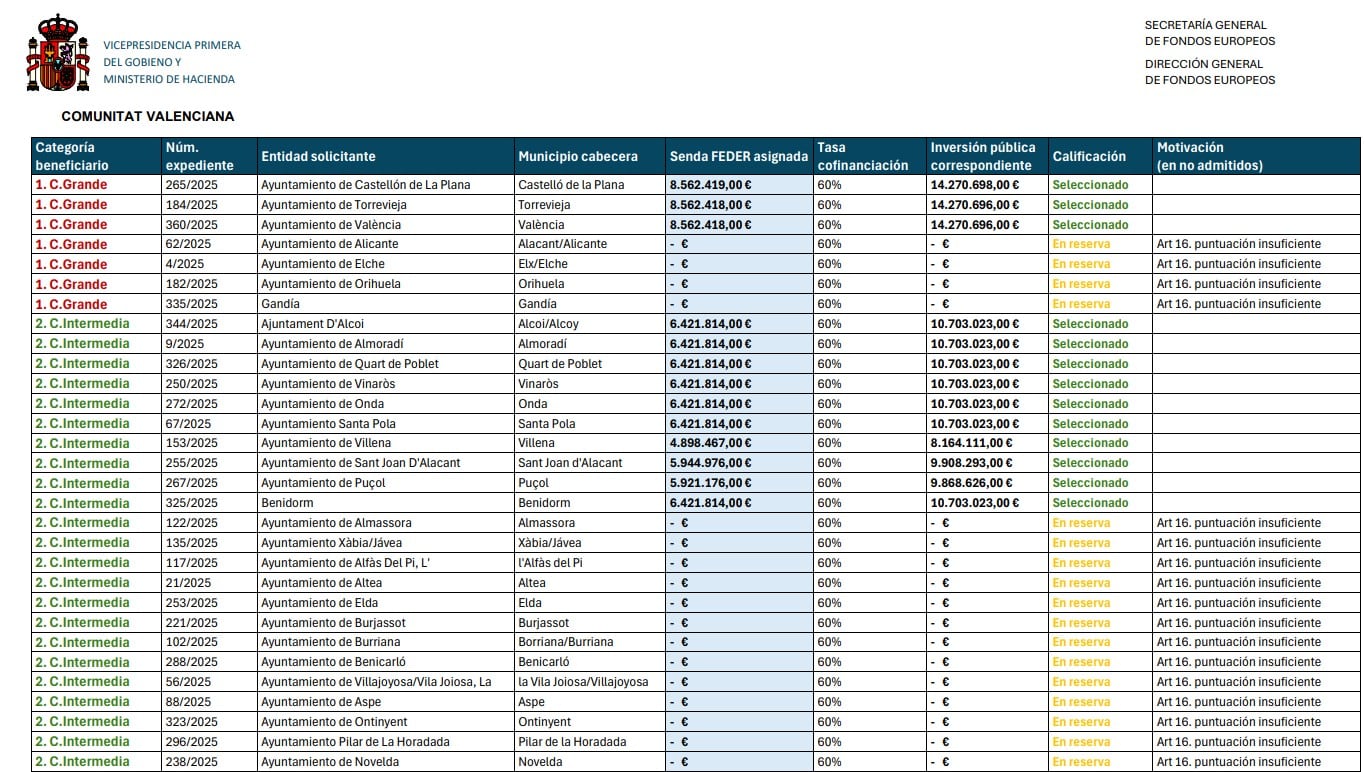This screenshot has width=1365, height=772.
Task: Click 'Ayuntamiento Pilar de La Horadada' cell
Action: tap(354, 742)
